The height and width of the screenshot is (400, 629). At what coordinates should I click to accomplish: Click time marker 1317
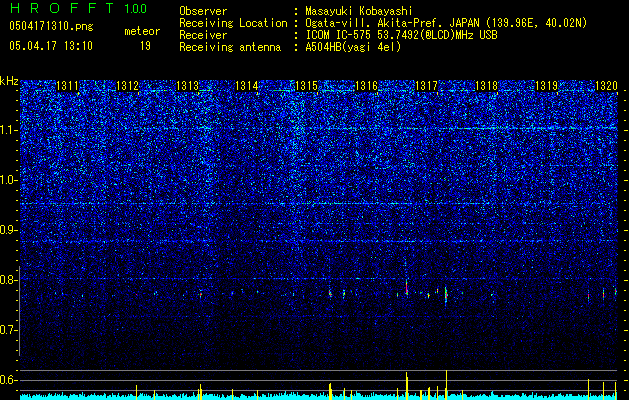pos(426,86)
